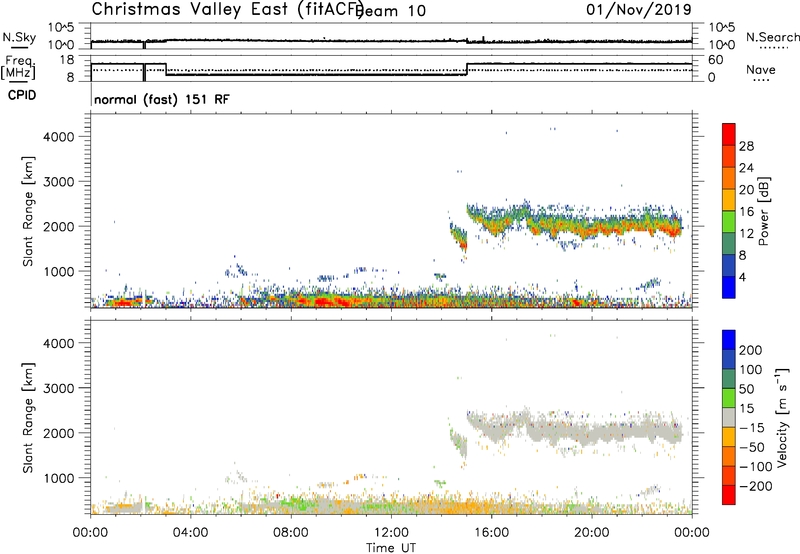Select the 'Time UT' axis title
Image resolution: width=800 pixels, height=554 pixels.
[x=391, y=548]
